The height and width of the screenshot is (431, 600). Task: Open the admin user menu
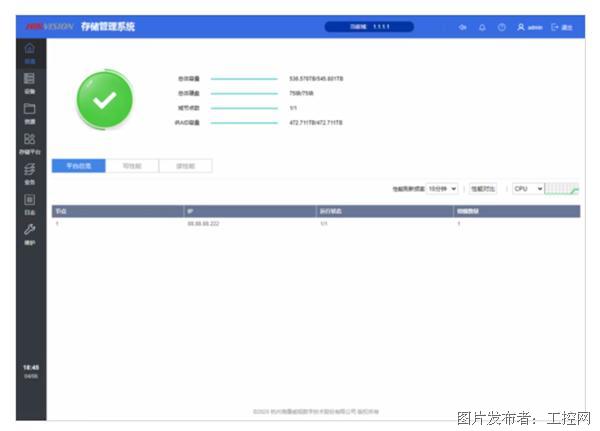[x=529, y=27]
